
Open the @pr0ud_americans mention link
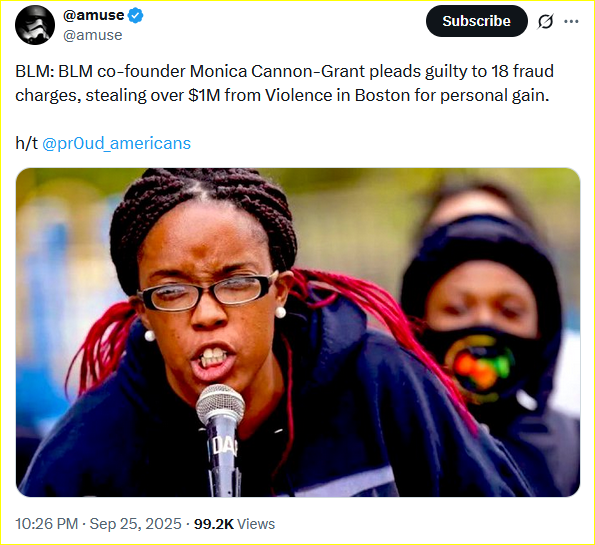(116, 143)
